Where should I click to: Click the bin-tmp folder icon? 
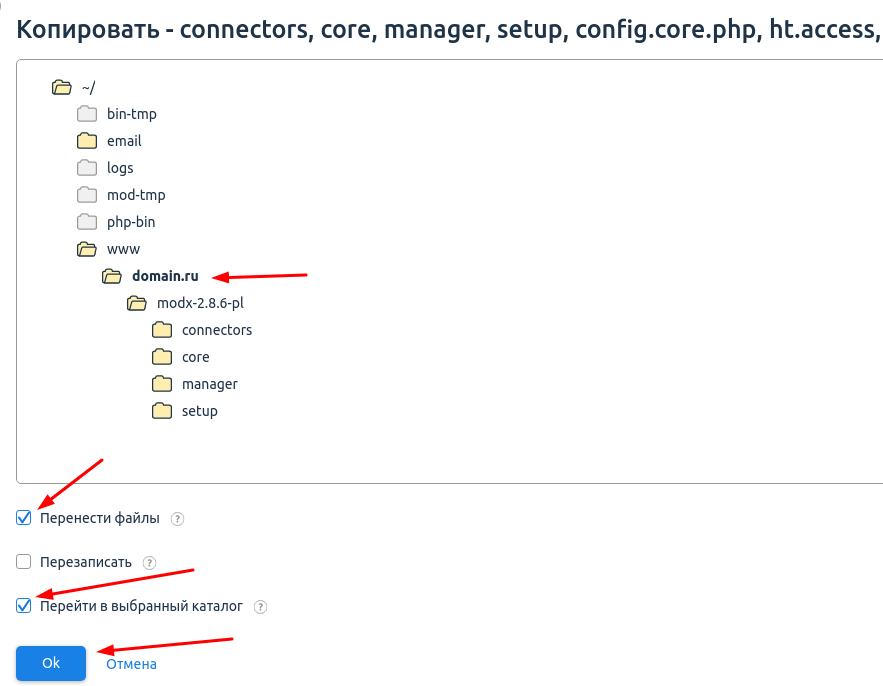tap(87, 114)
